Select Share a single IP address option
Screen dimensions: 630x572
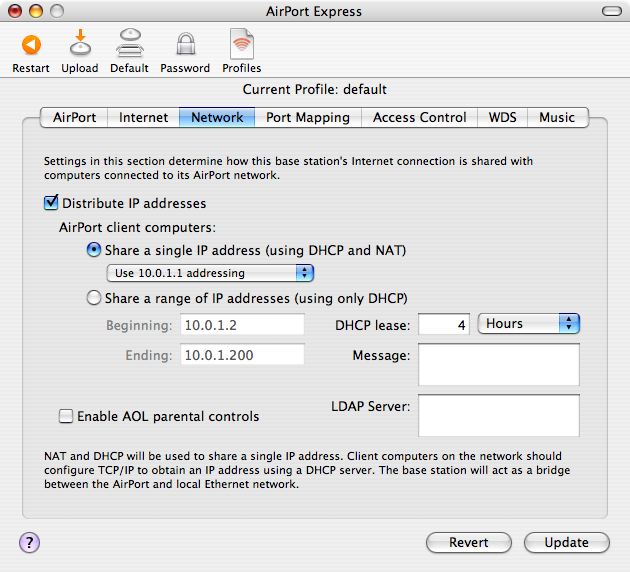[94, 250]
